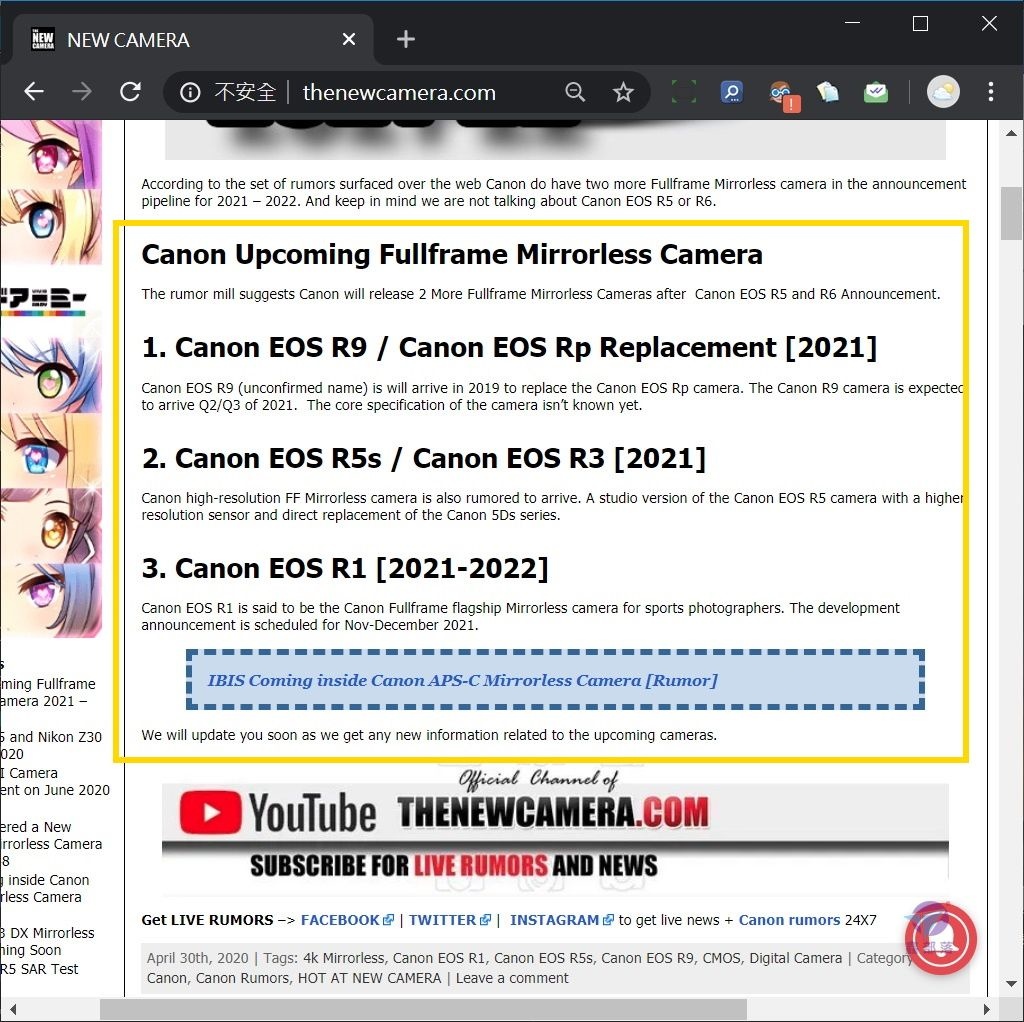1024x1022 pixels.
Task: Click heading '3. Canon EOS R1 [2021-2022]'
Action: (345, 568)
